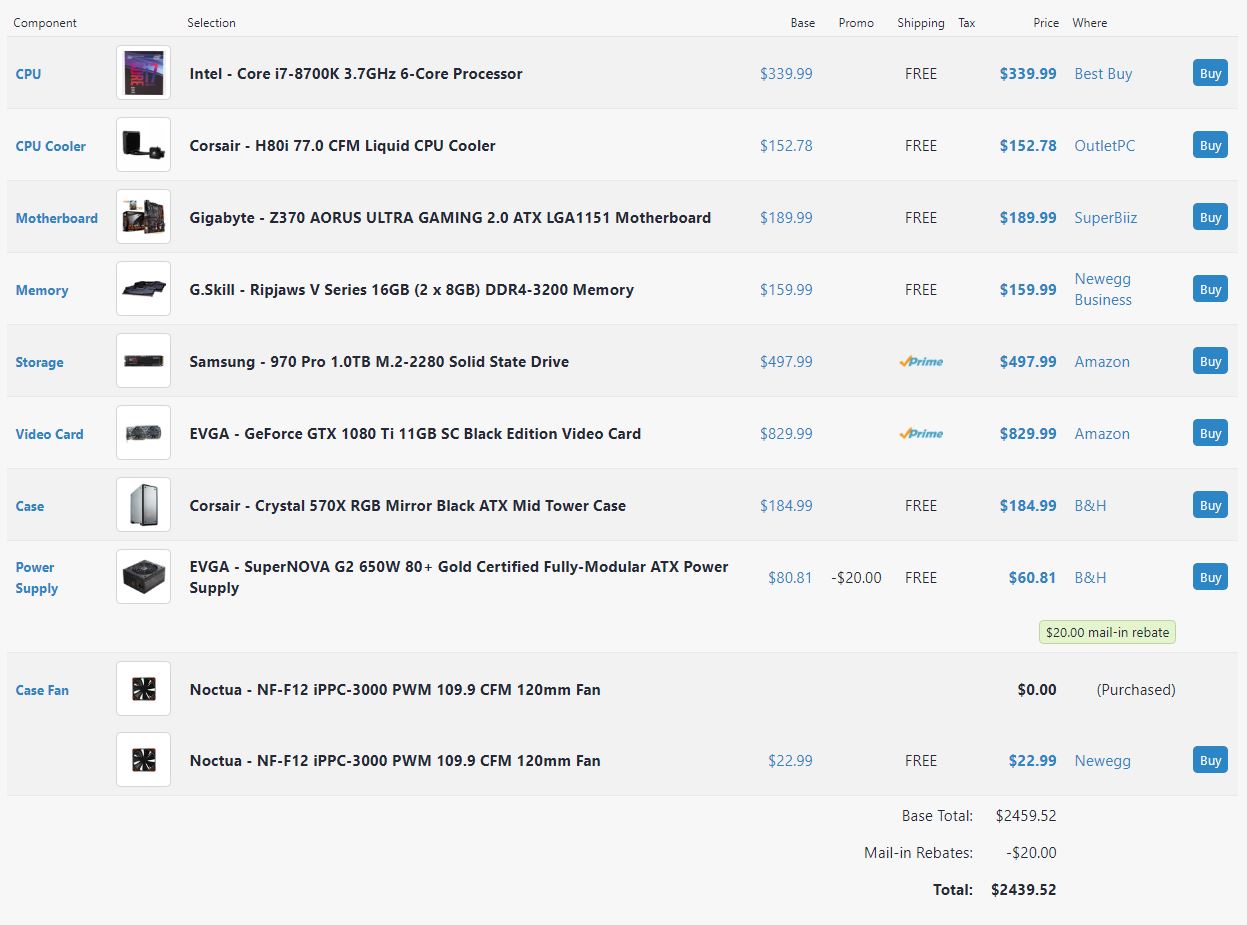
Task: Open the Motherboard component link
Action: click(57, 218)
